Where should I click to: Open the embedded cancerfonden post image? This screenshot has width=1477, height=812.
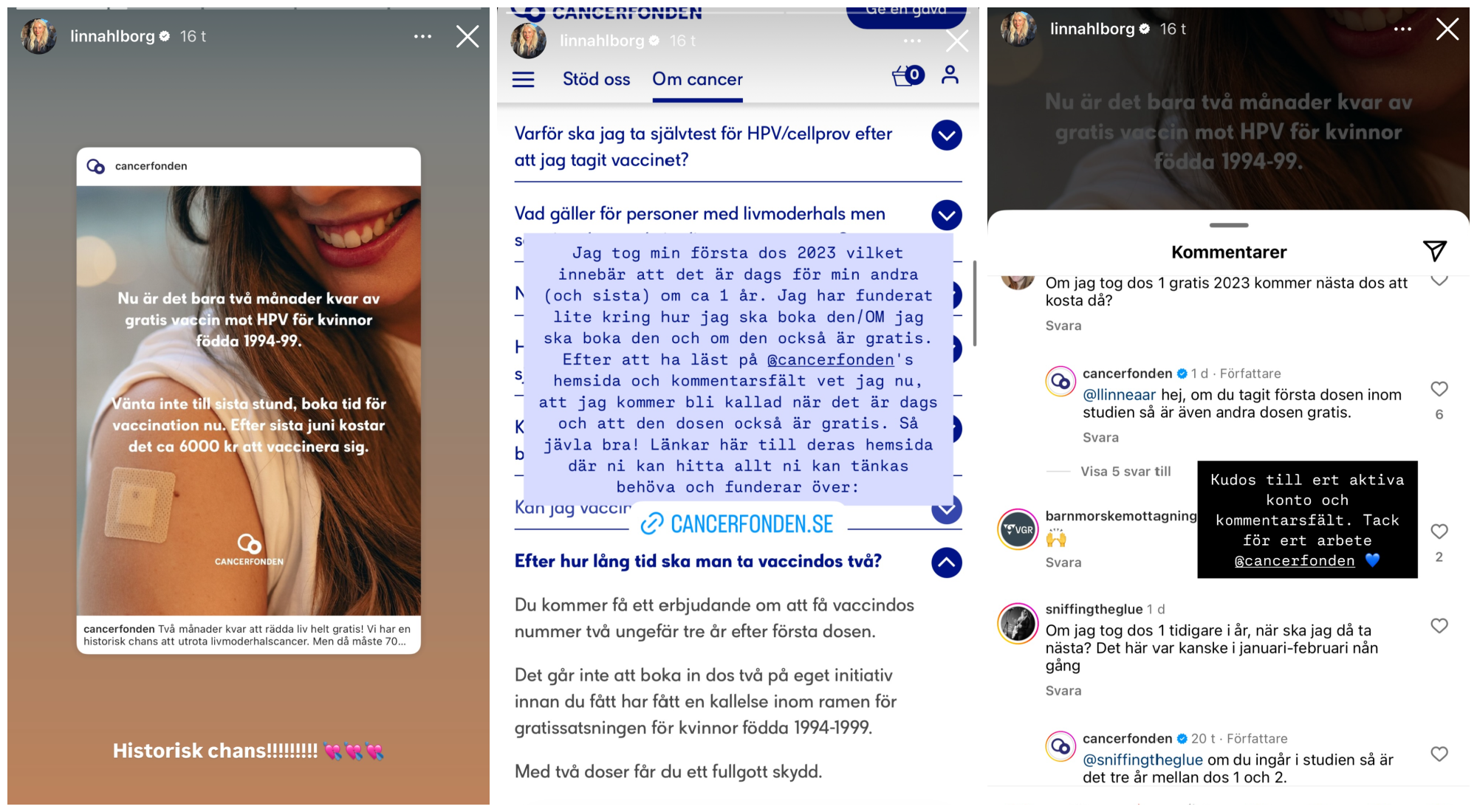pyautogui.click(x=249, y=401)
